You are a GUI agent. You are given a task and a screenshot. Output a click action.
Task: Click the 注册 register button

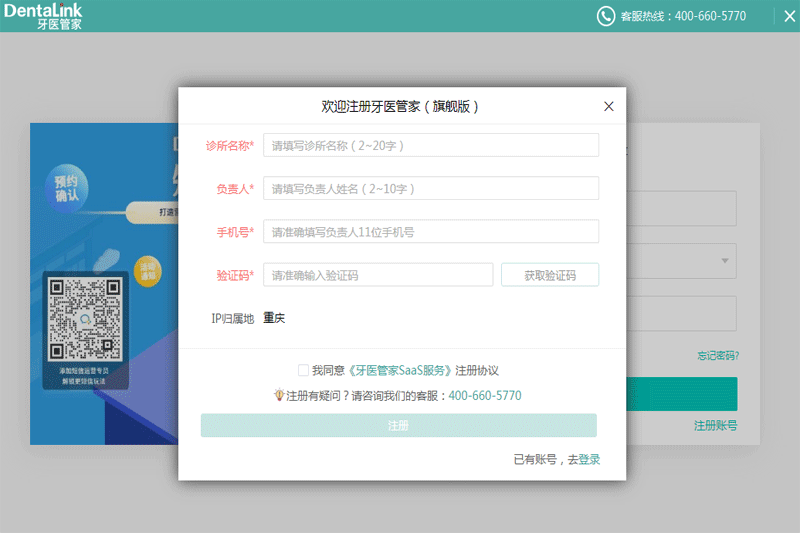click(398, 426)
